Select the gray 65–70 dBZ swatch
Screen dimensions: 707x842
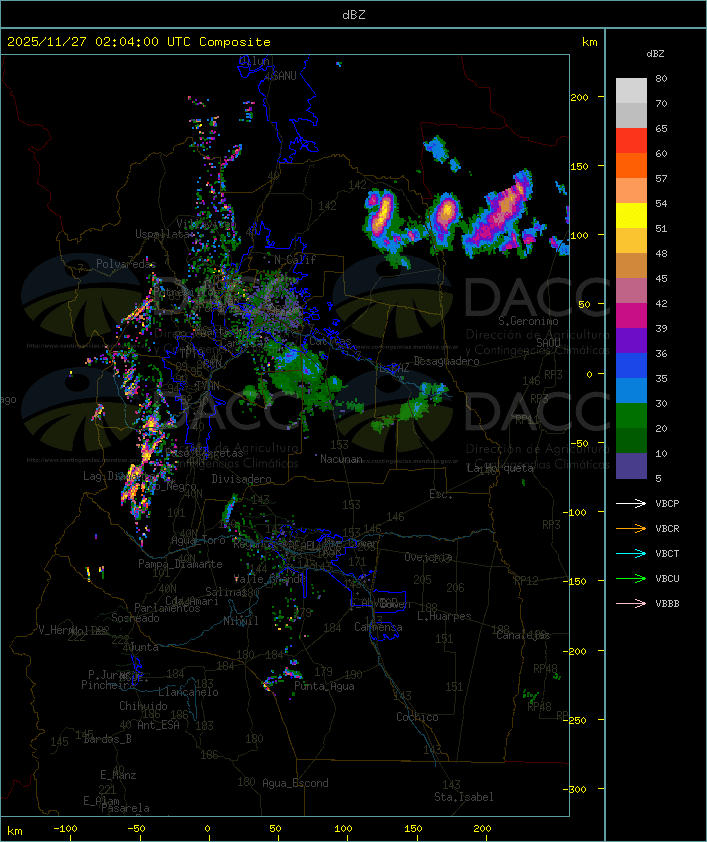(x=631, y=115)
